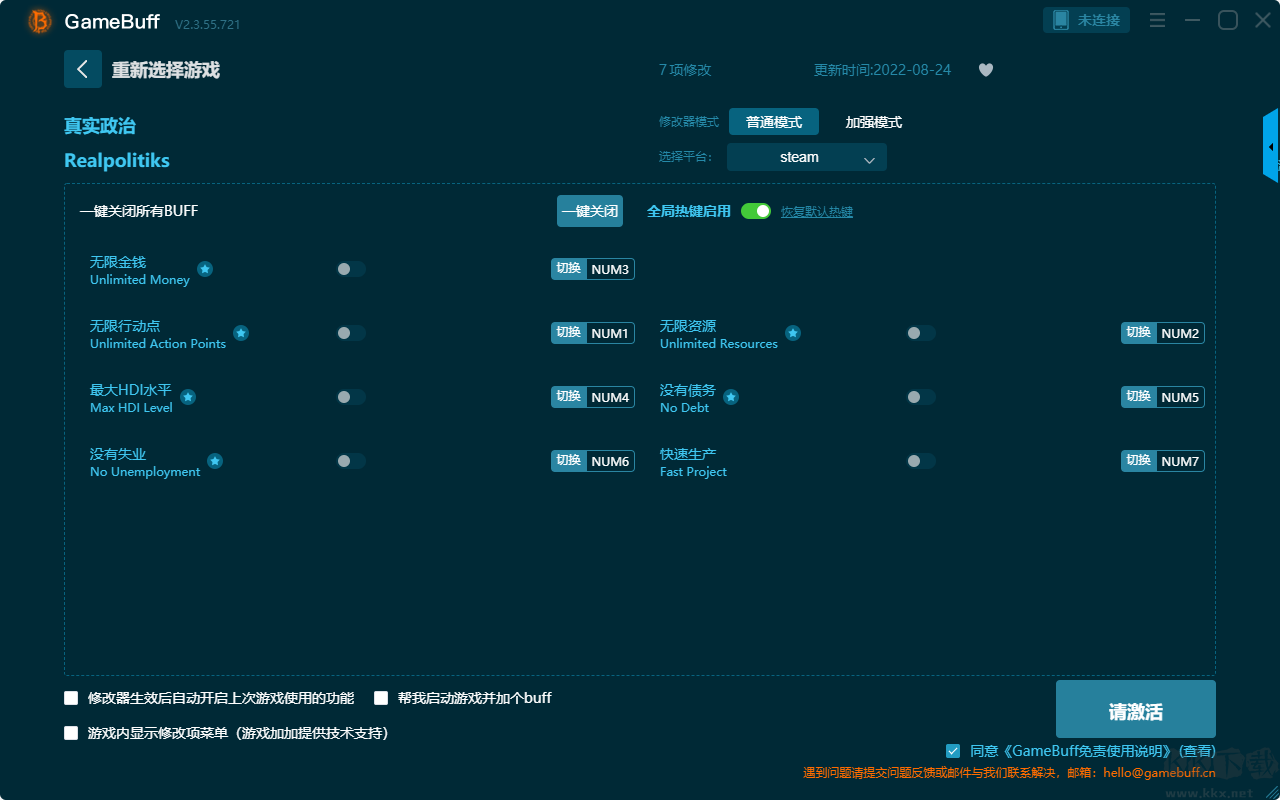Expand the blue side panel arrow on right edge

click(1271, 146)
